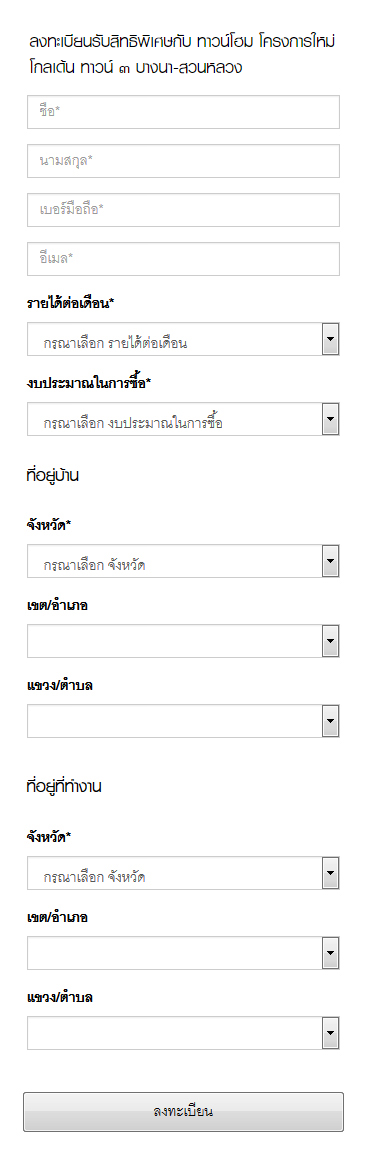Open home address จังหวัด province dropdown
Image resolution: width=370 pixels, height=1149 pixels.
coord(183,561)
